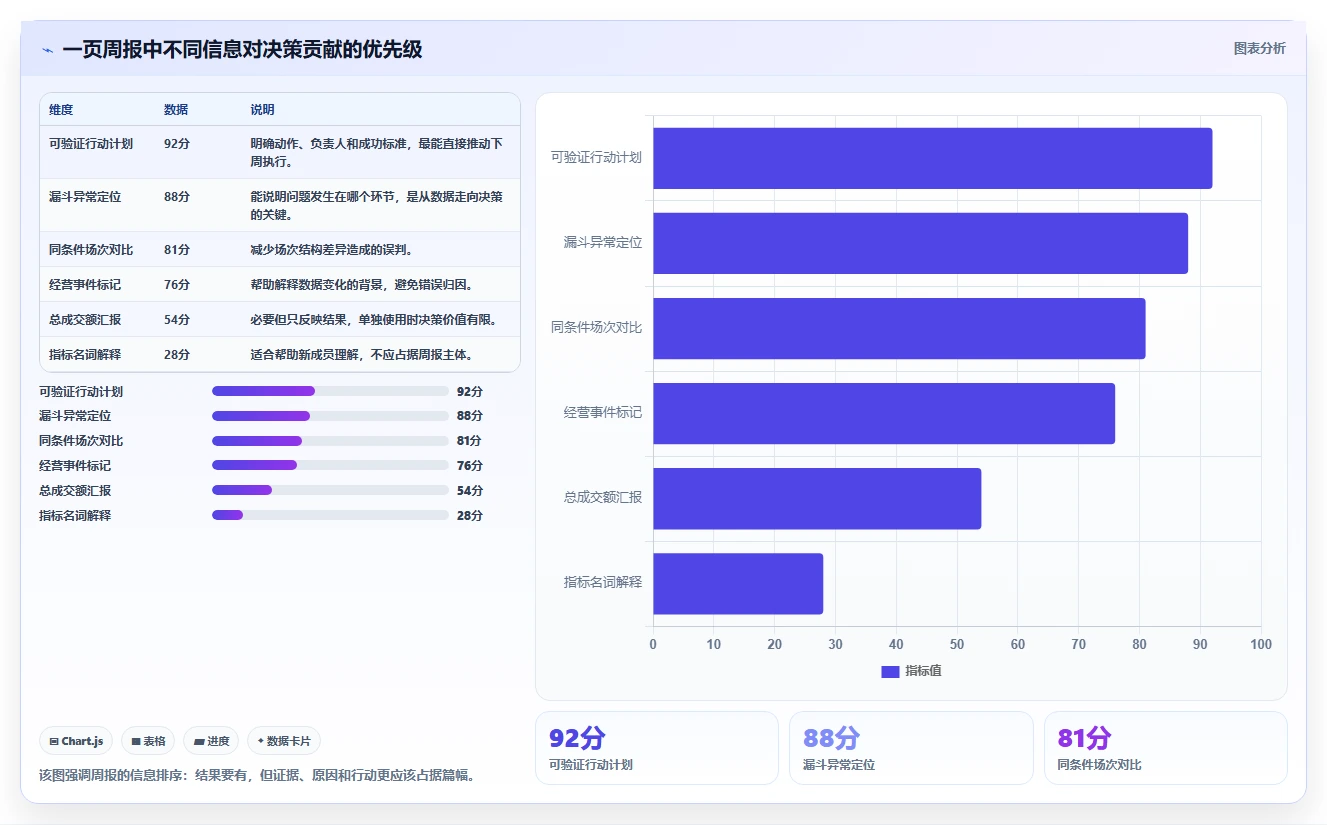The width and height of the screenshot is (1327, 825).
Task: Click the 可验证行动计划 chart bar
Action: (x=932, y=158)
